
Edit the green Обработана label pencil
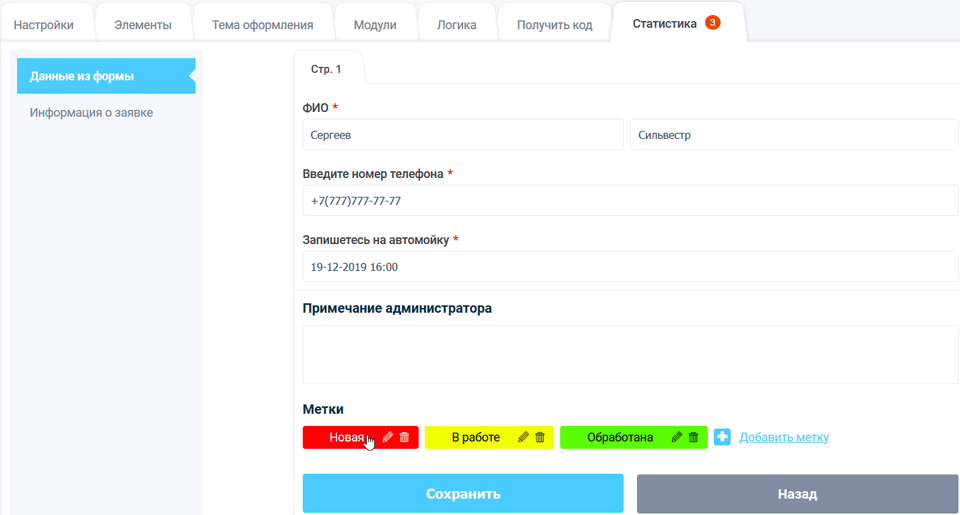677,437
